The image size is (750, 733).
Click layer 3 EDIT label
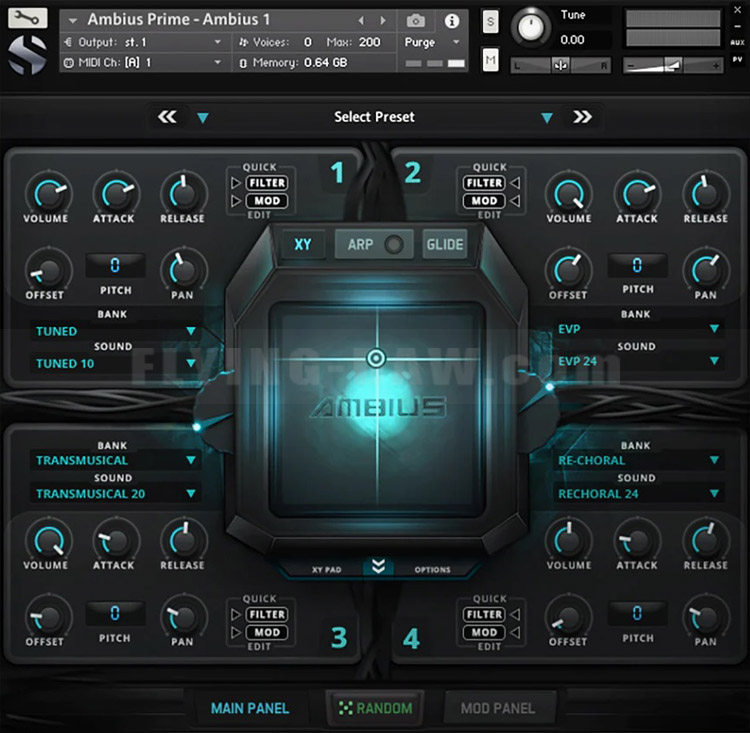(x=259, y=647)
